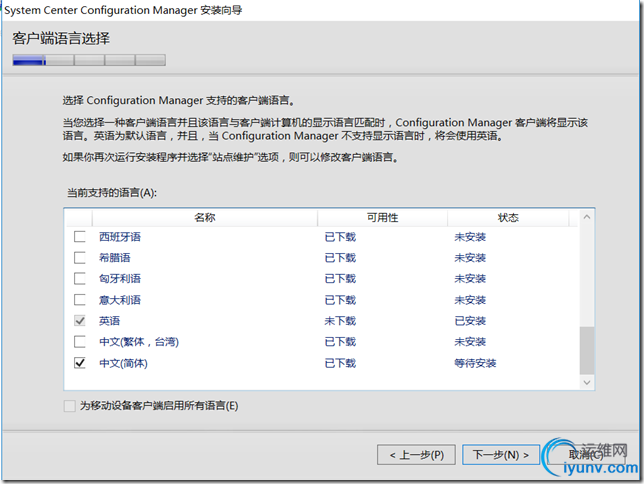Check the 中文(繁体，台湾) checkbox
This screenshot has height=484, width=644.
point(80,341)
